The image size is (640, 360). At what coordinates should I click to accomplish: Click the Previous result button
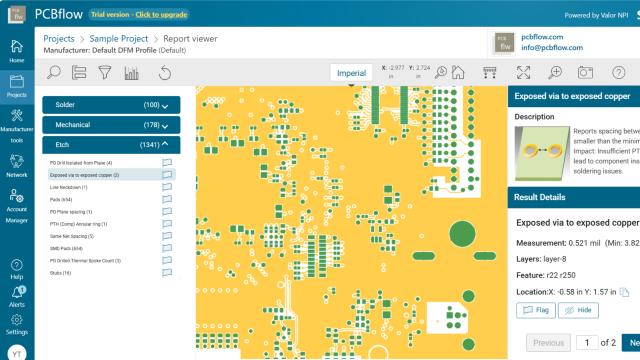548,343
